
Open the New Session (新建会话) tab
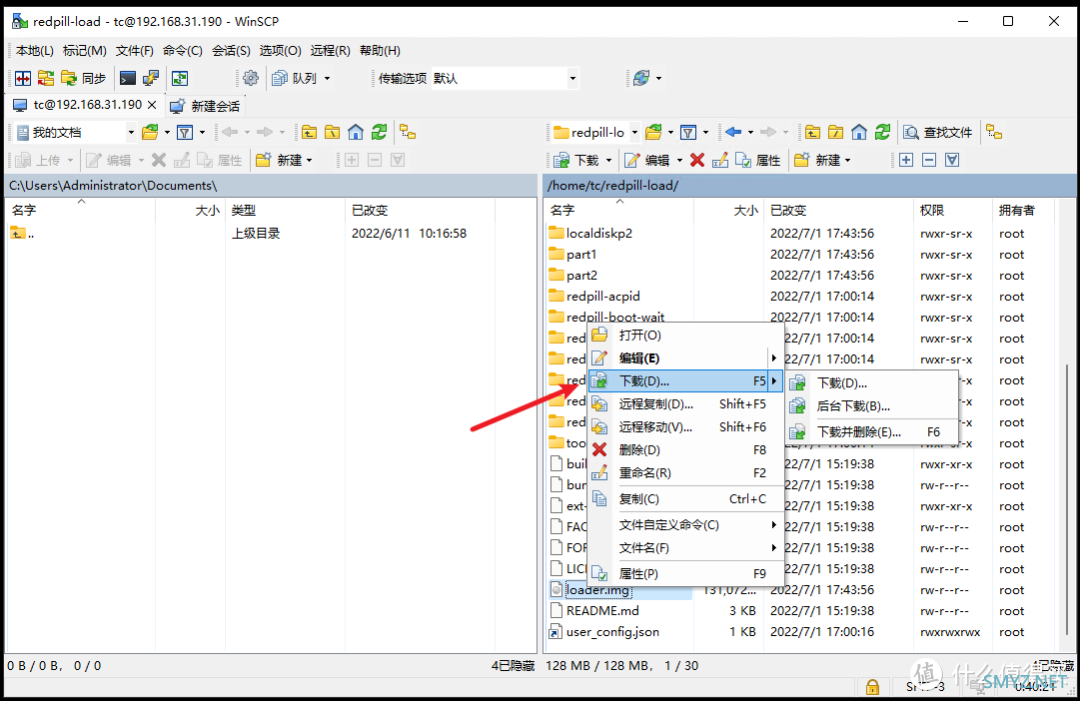(x=205, y=106)
